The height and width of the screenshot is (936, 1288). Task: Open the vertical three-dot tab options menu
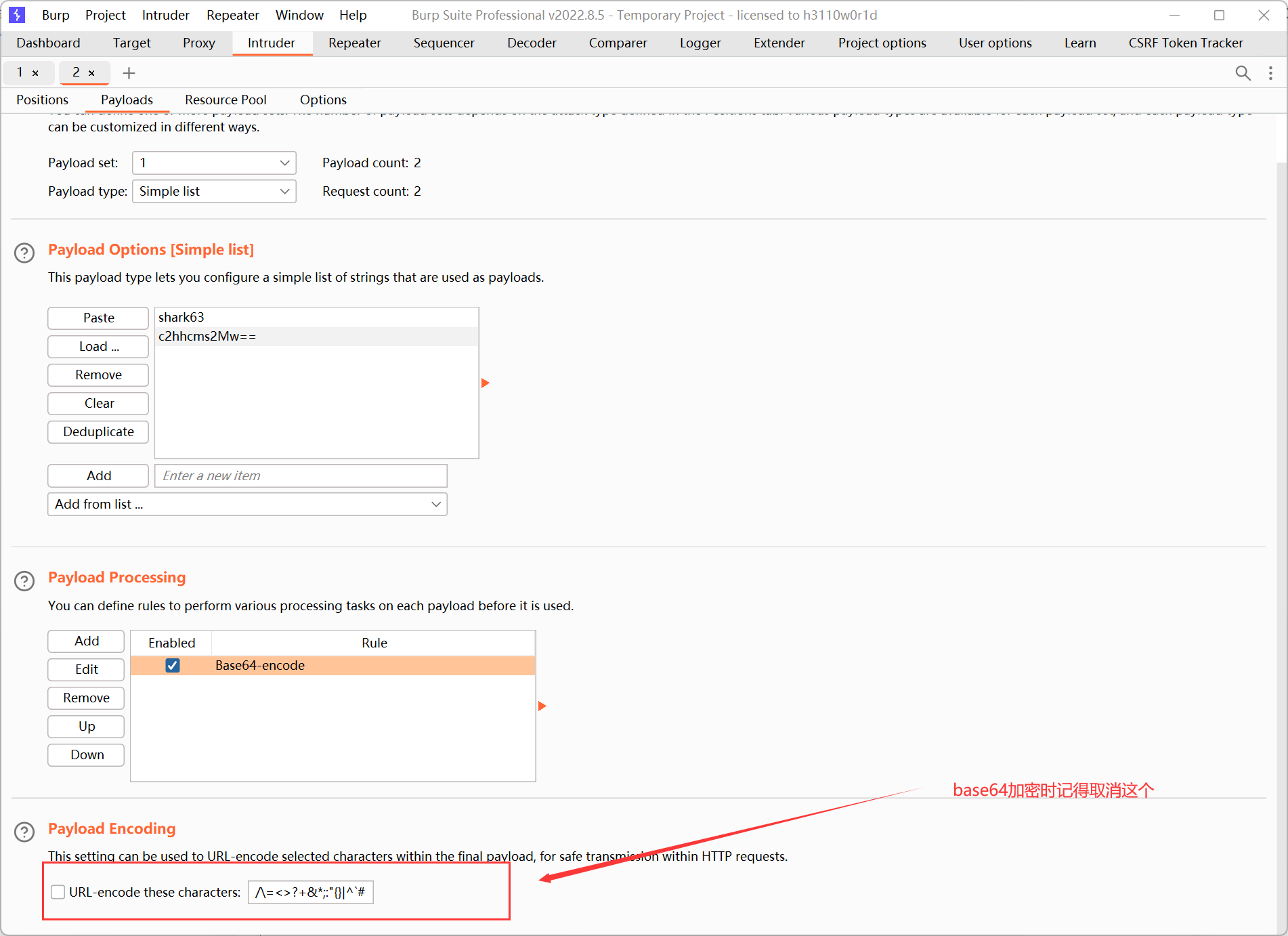pos(1270,72)
